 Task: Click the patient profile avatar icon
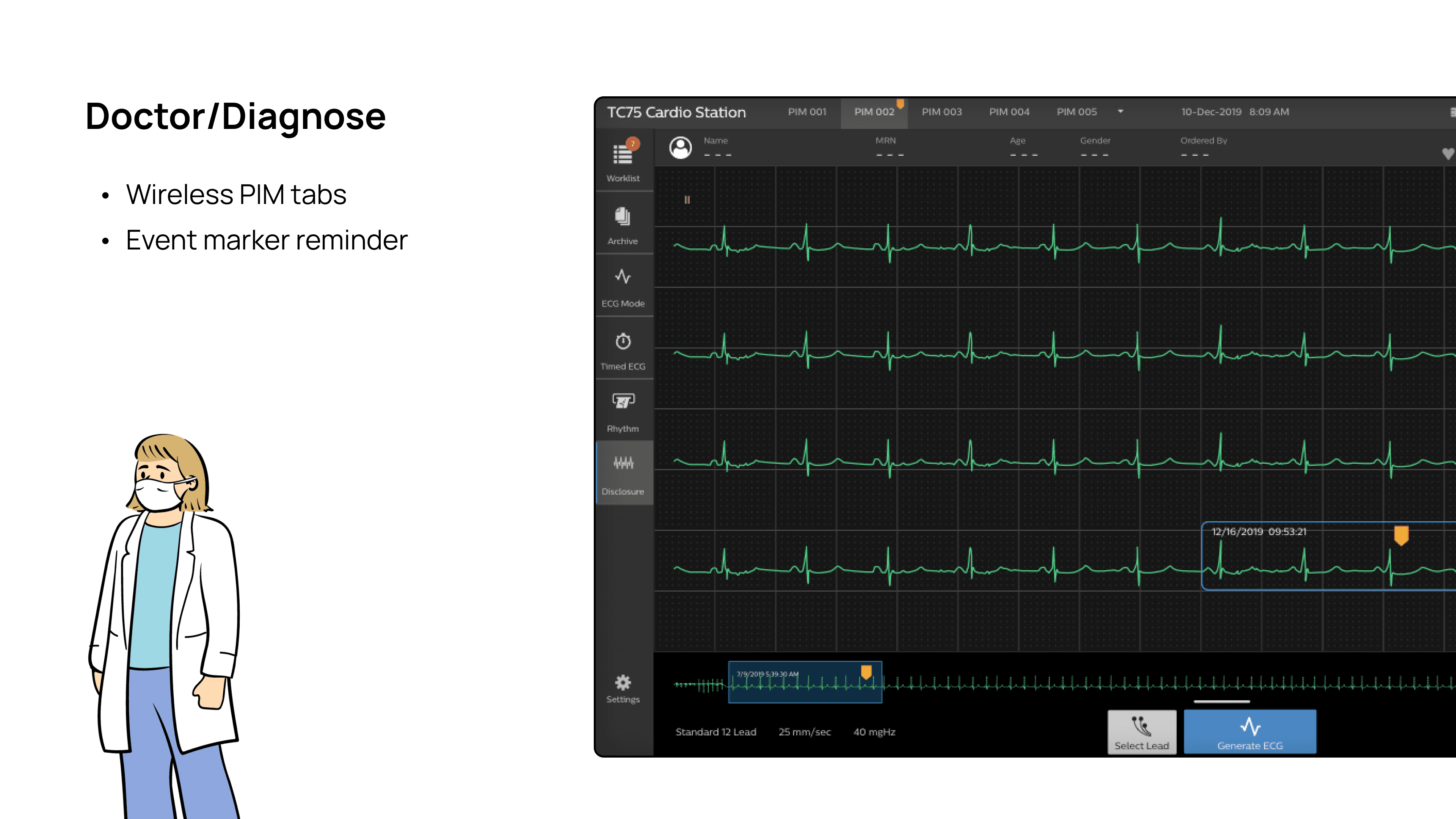680,148
